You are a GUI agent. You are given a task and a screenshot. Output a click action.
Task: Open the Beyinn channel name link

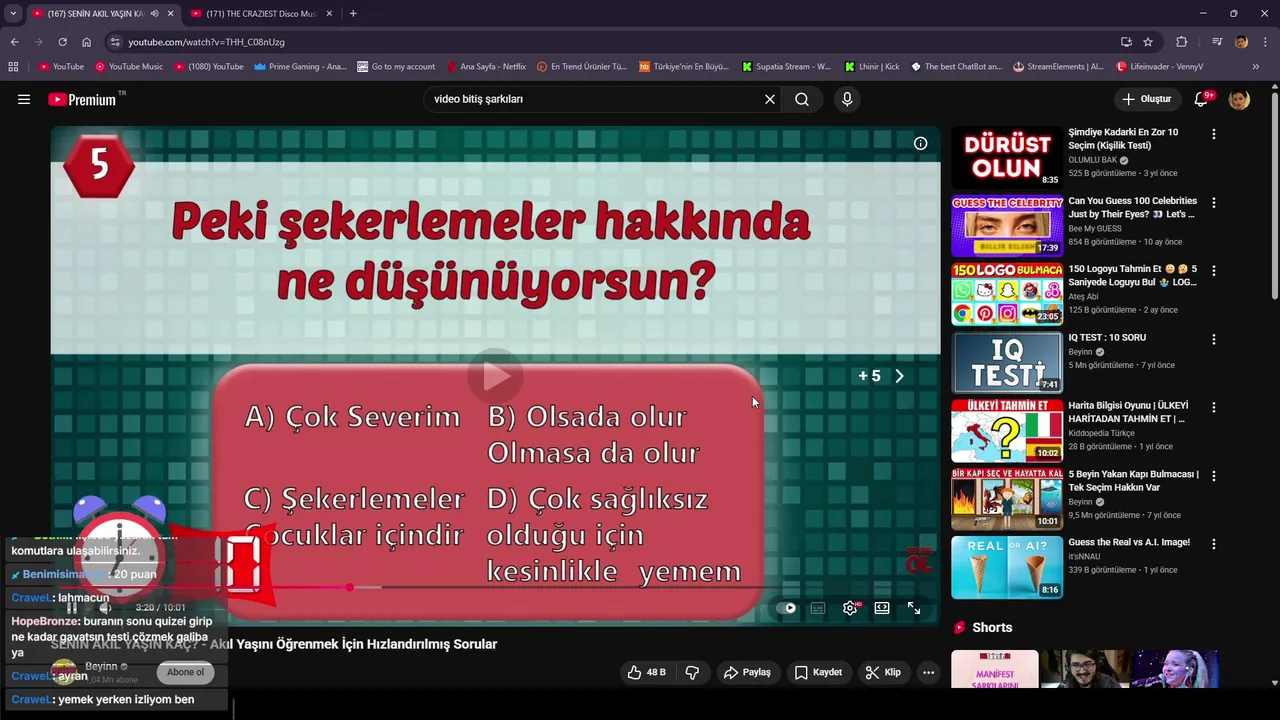click(x=101, y=666)
